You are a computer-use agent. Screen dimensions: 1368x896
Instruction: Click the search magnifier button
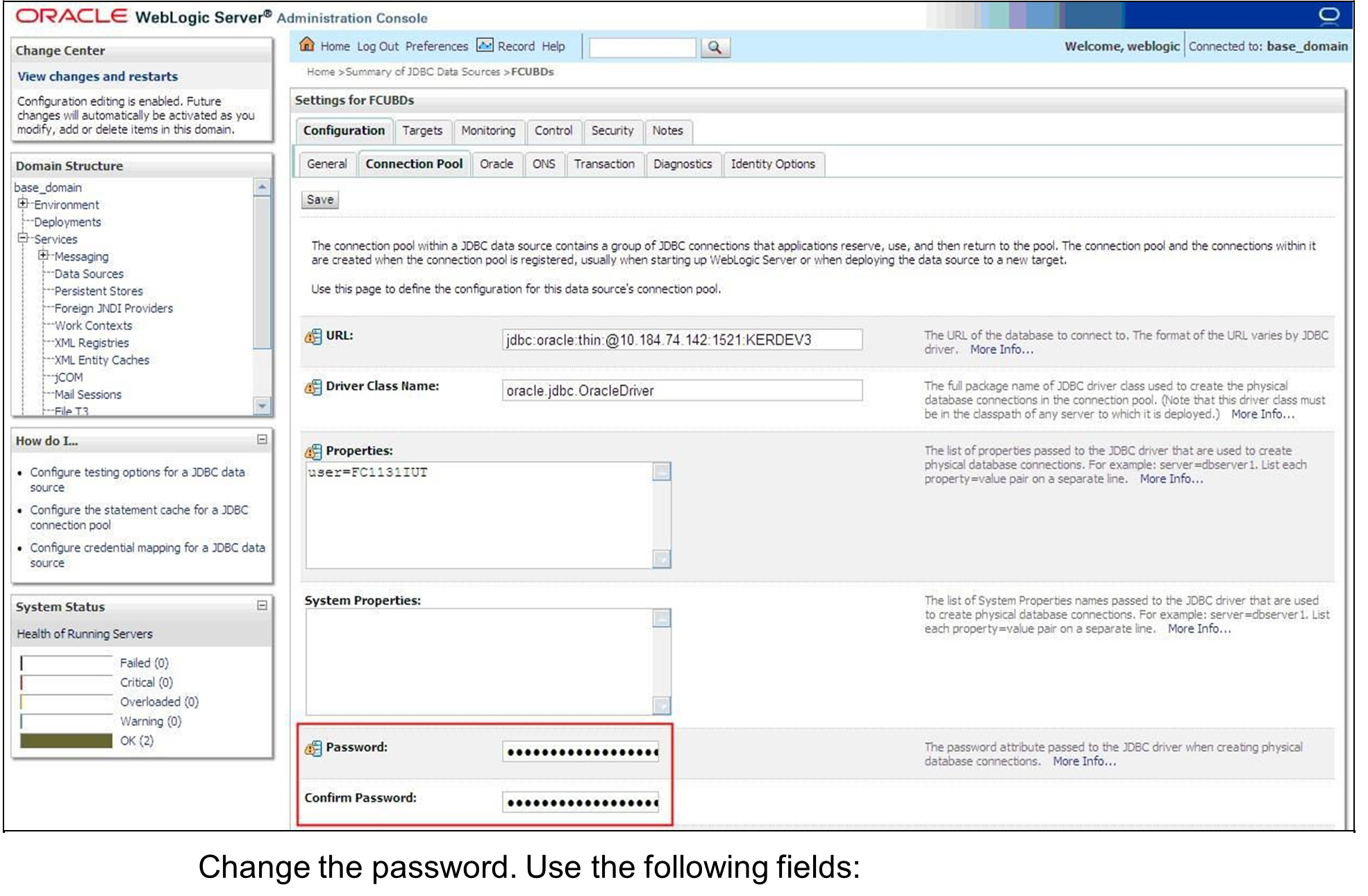pyautogui.click(x=715, y=47)
